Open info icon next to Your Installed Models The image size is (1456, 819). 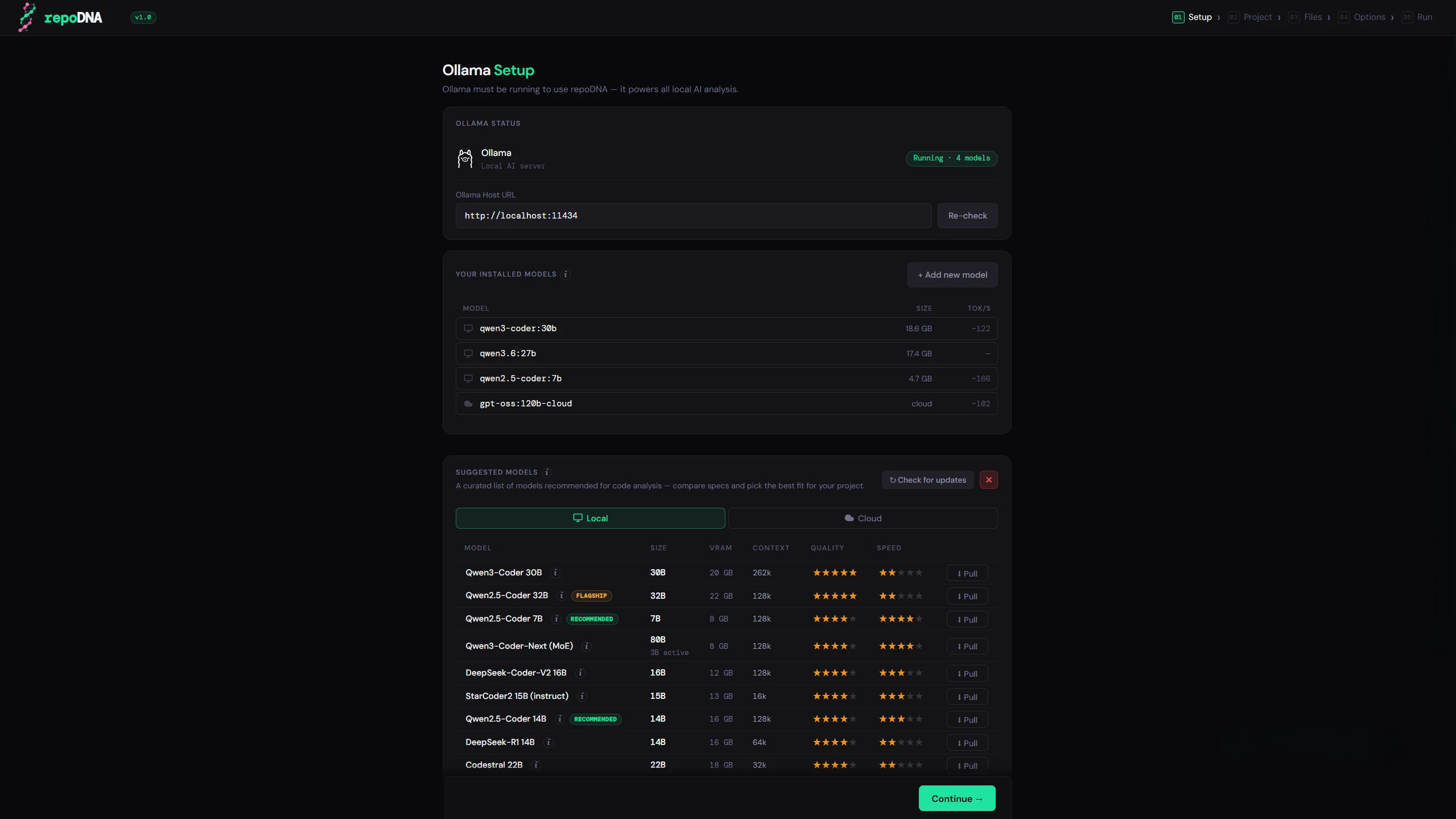[x=566, y=274]
